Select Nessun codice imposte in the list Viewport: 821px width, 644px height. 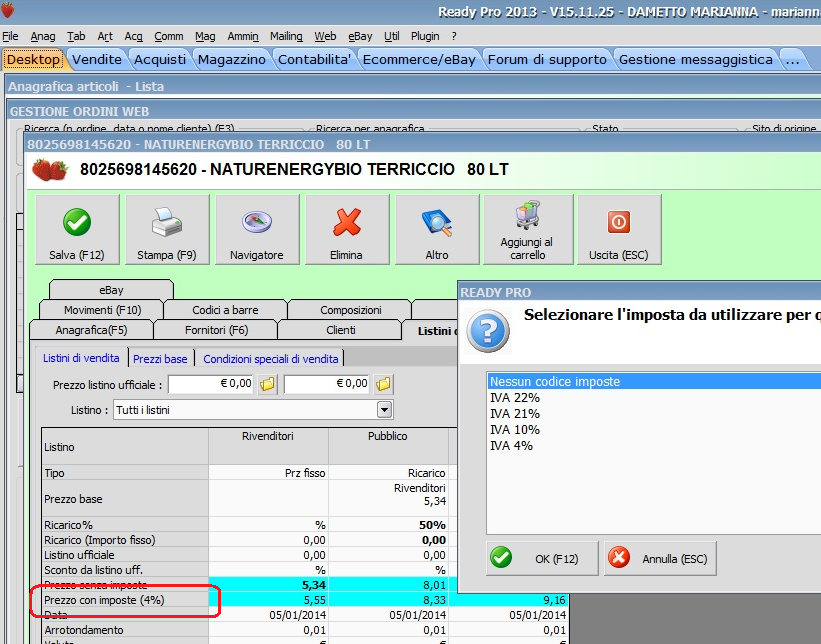[x=654, y=382]
